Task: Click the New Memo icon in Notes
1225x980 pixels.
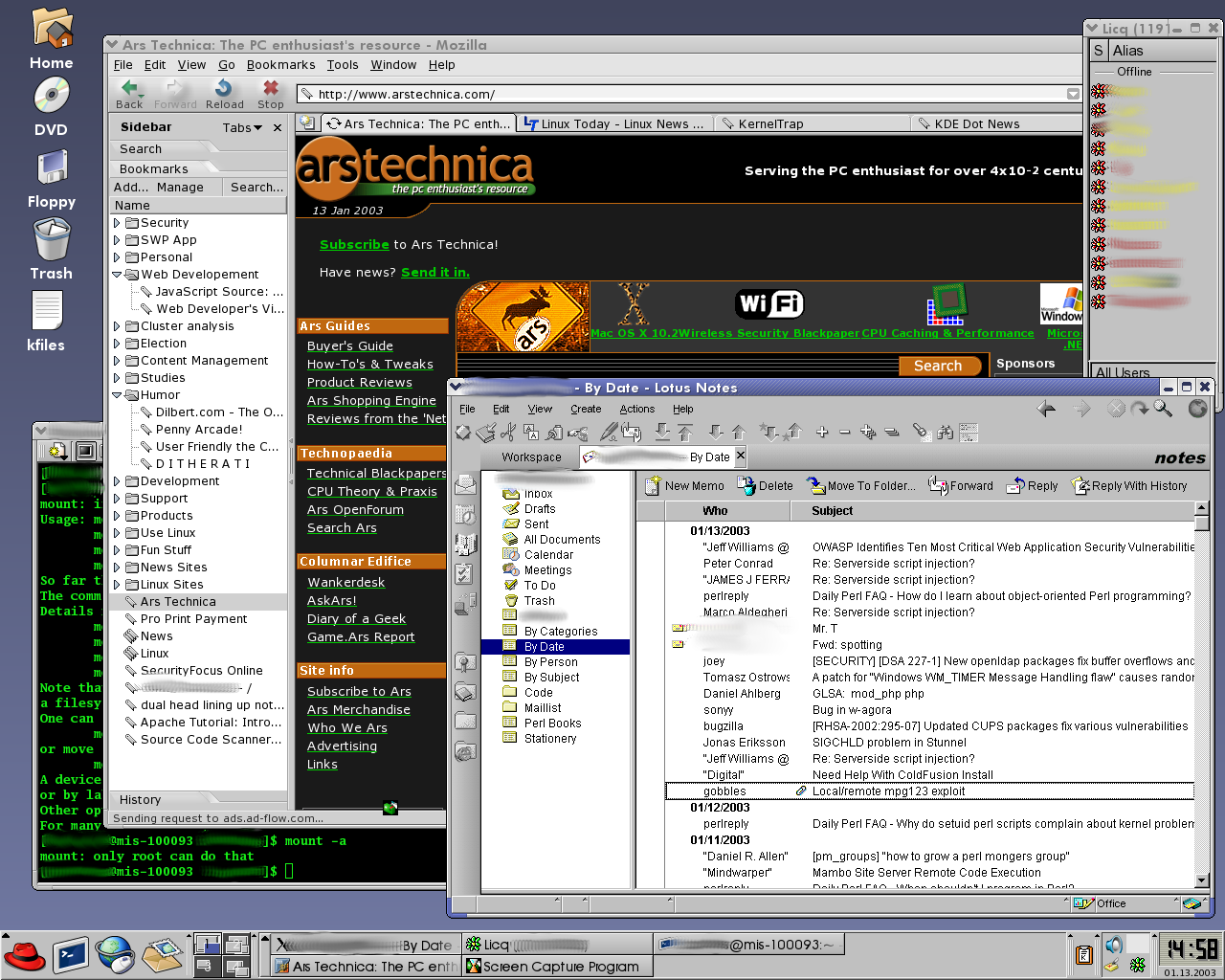Action: (654, 486)
